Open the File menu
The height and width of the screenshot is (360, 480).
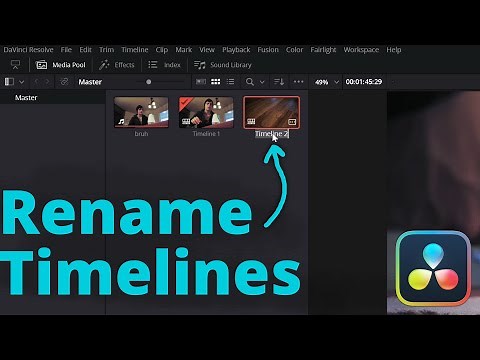tap(66, 50)
